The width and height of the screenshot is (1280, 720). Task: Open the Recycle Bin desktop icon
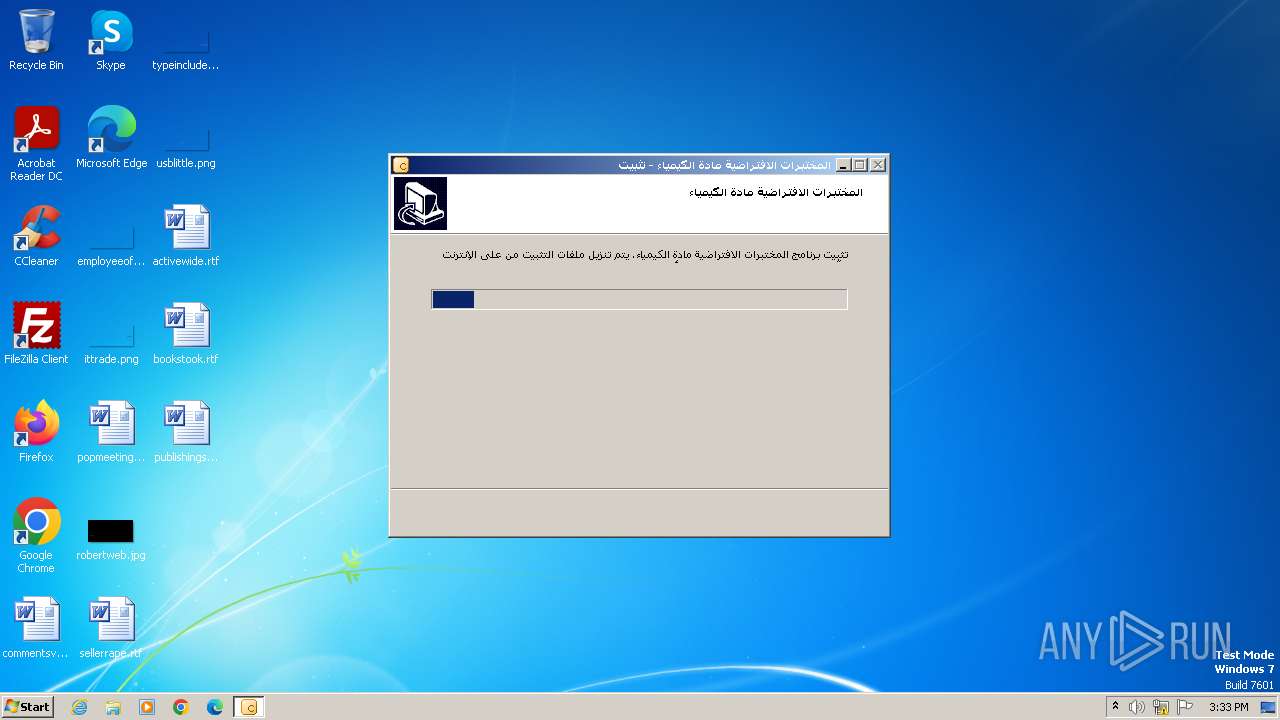(36, 40)
